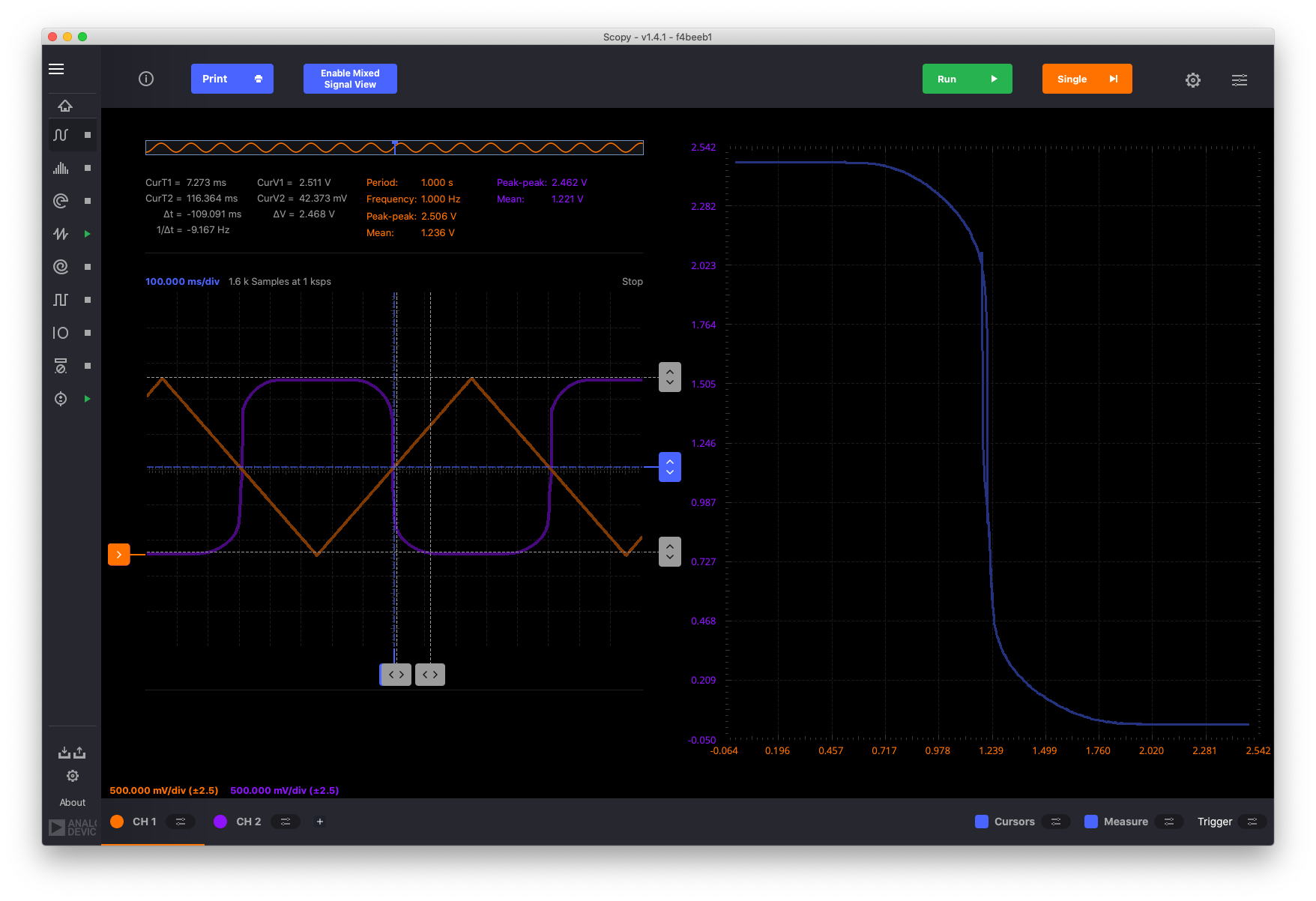Capture one sweep with Single button
The image size is (1316, 901).
1087,79
